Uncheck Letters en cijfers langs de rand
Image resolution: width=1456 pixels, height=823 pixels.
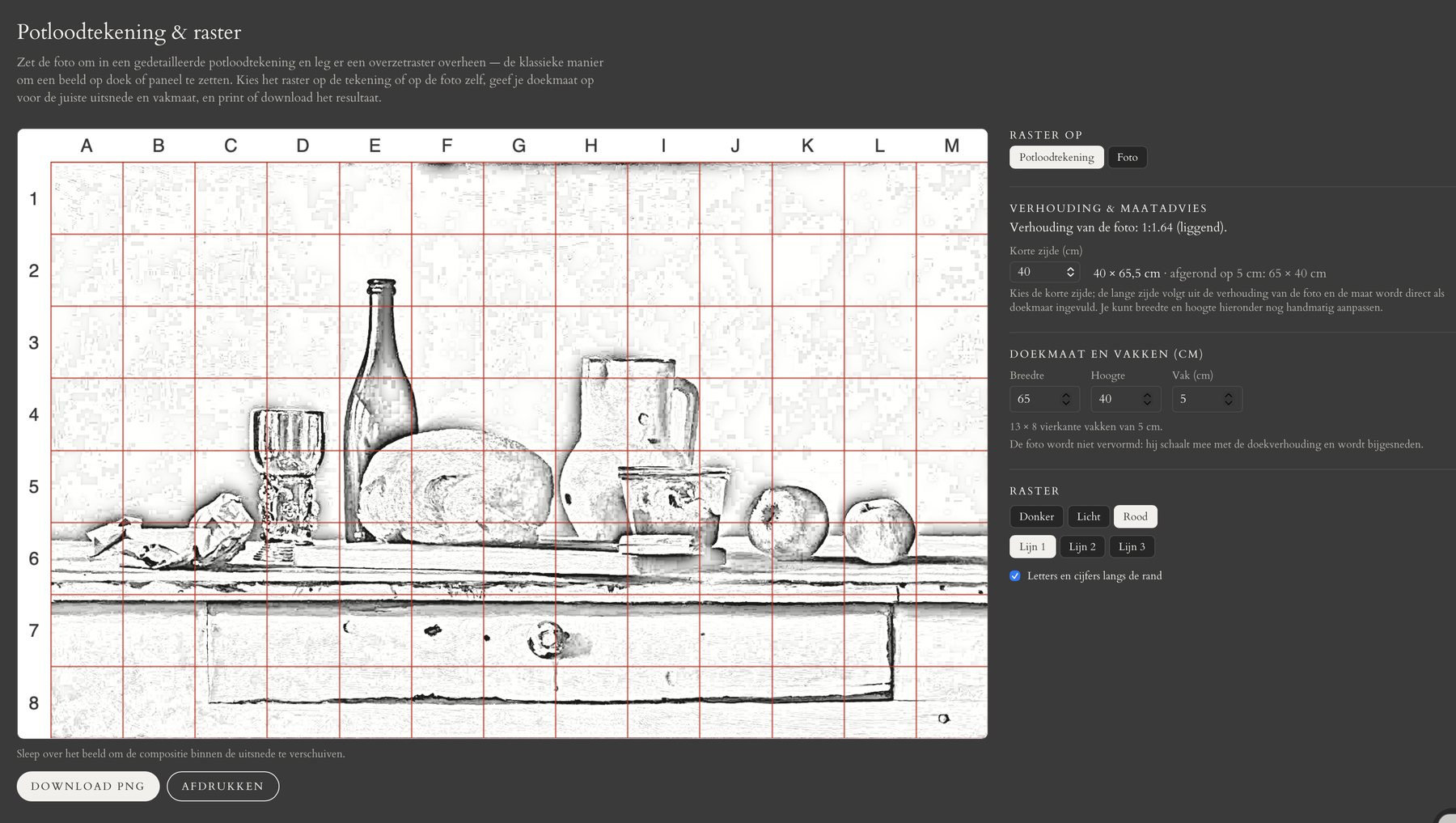pyautogui.click(x=1015, y=575)
